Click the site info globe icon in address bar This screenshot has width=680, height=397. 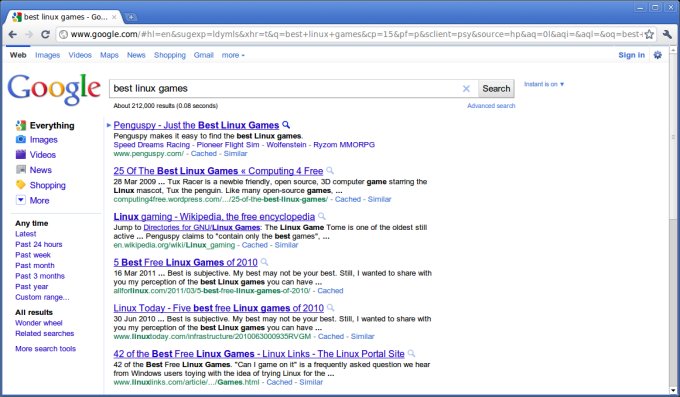point(63,34)
